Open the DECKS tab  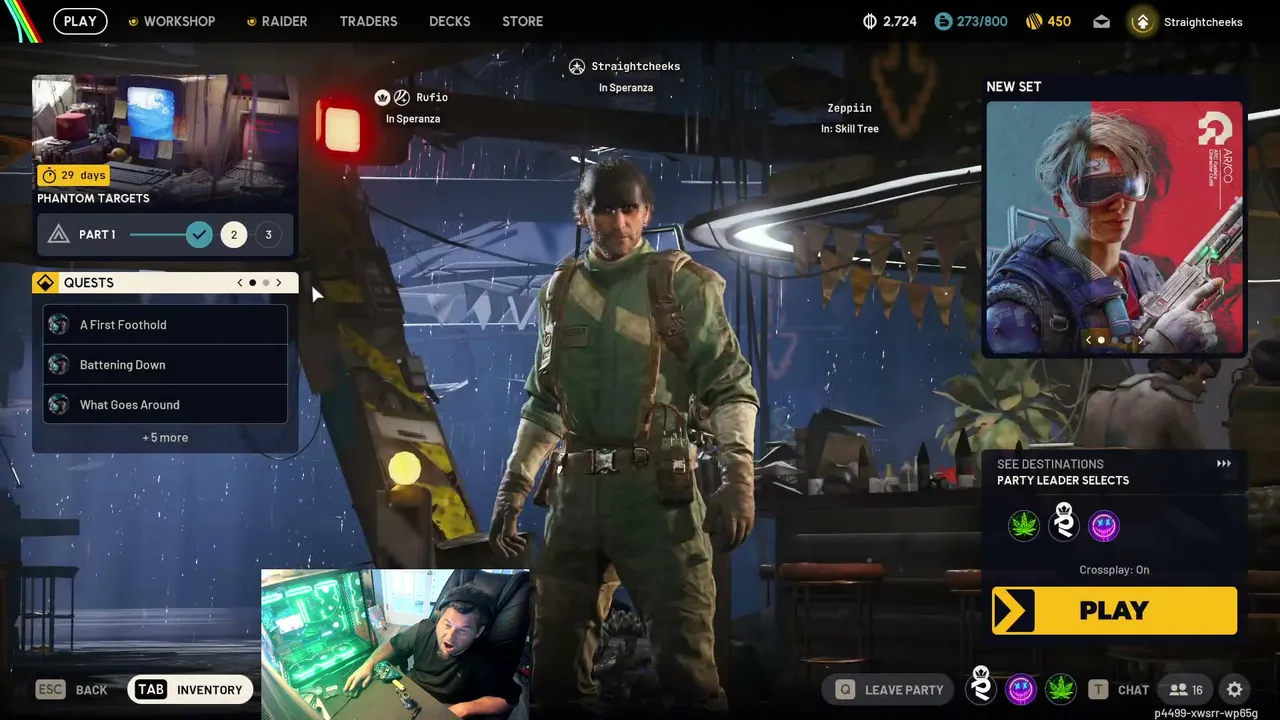449,21
